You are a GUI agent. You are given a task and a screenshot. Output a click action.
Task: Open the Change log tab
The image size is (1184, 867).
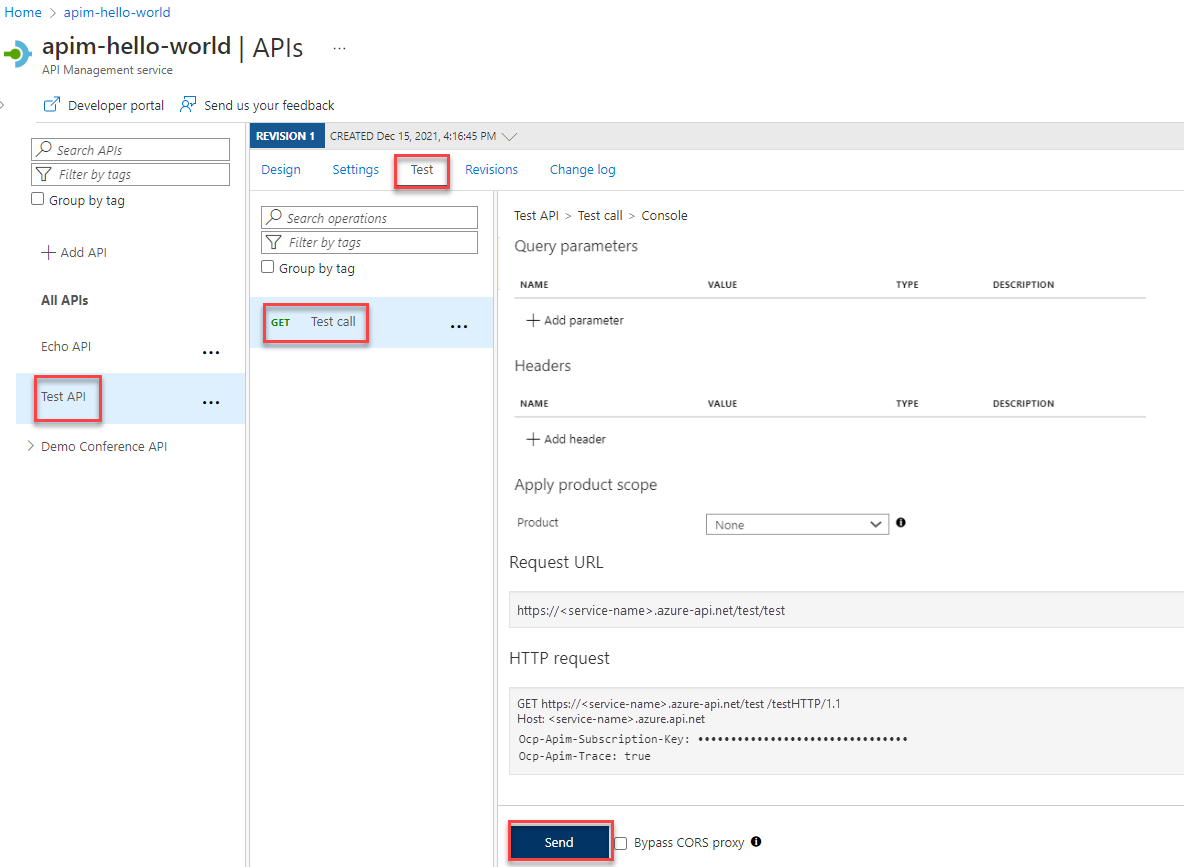coord(582,169)
